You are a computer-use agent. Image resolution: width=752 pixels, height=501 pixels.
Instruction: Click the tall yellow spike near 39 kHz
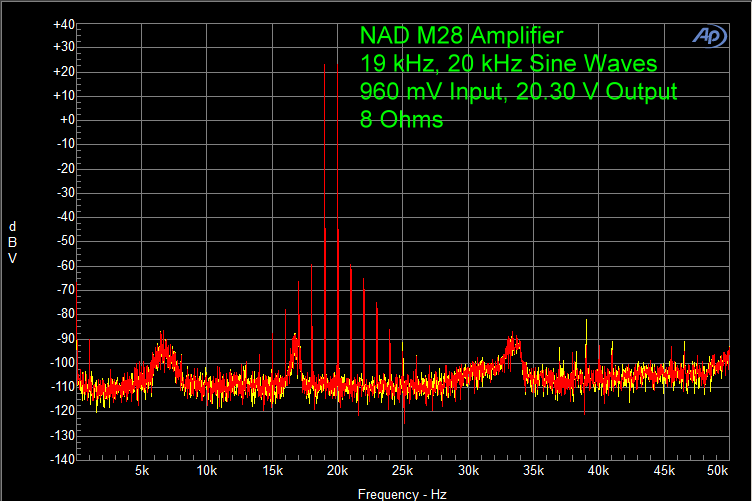pyautogui.click(x=585, y=322)
